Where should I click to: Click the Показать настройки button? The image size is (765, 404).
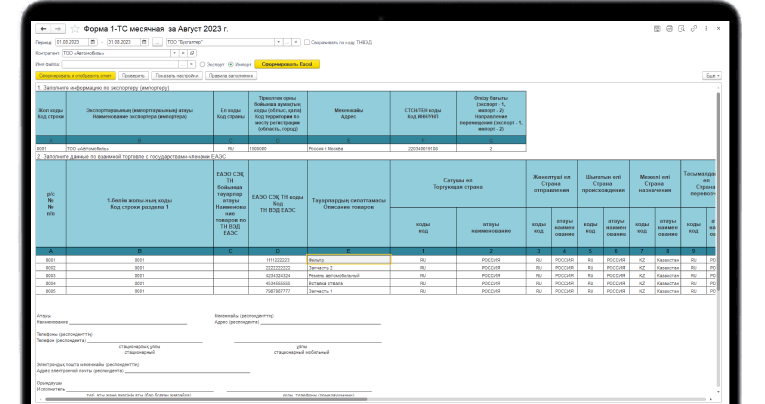[x=177, y=76]
